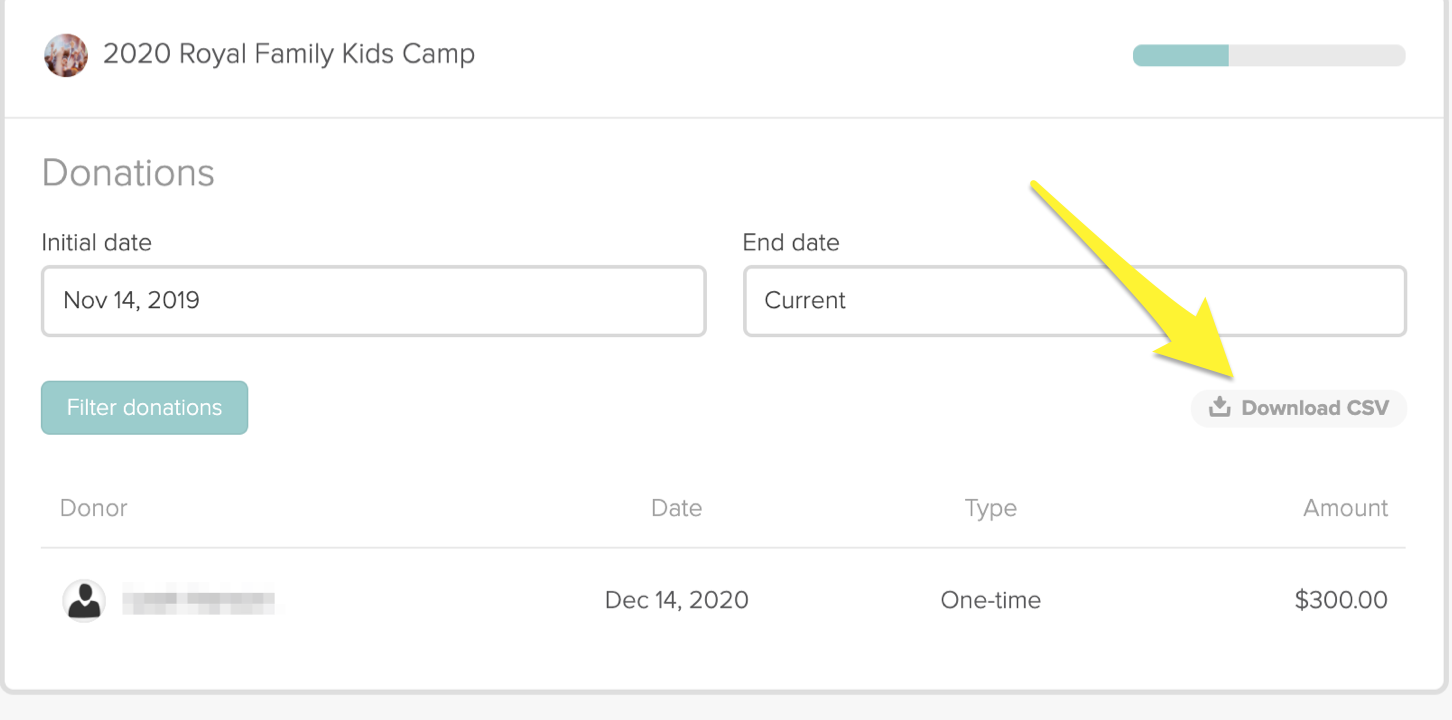Click the Download CSV button label
The image size is (1452, 720).
pyautogui.click(x=1315, y=408)
